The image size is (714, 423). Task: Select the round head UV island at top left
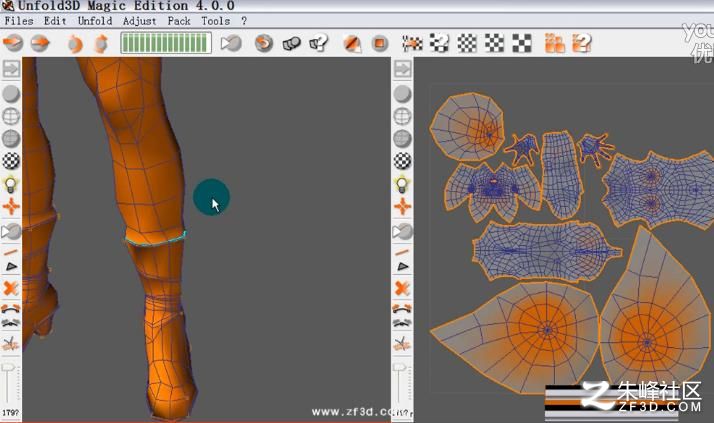pos(467,126)
